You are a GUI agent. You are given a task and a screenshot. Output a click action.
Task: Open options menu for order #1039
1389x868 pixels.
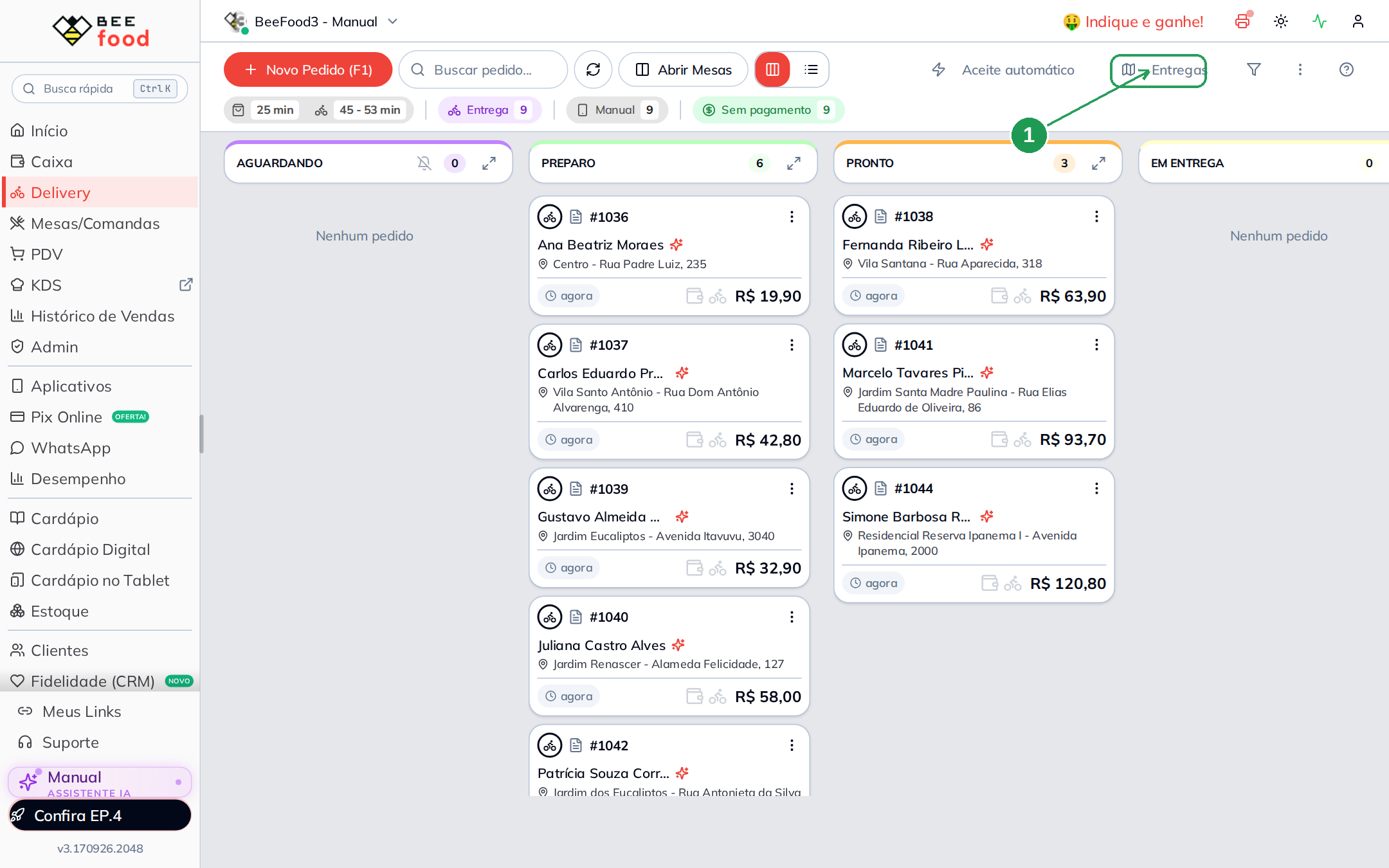(792, 489)
